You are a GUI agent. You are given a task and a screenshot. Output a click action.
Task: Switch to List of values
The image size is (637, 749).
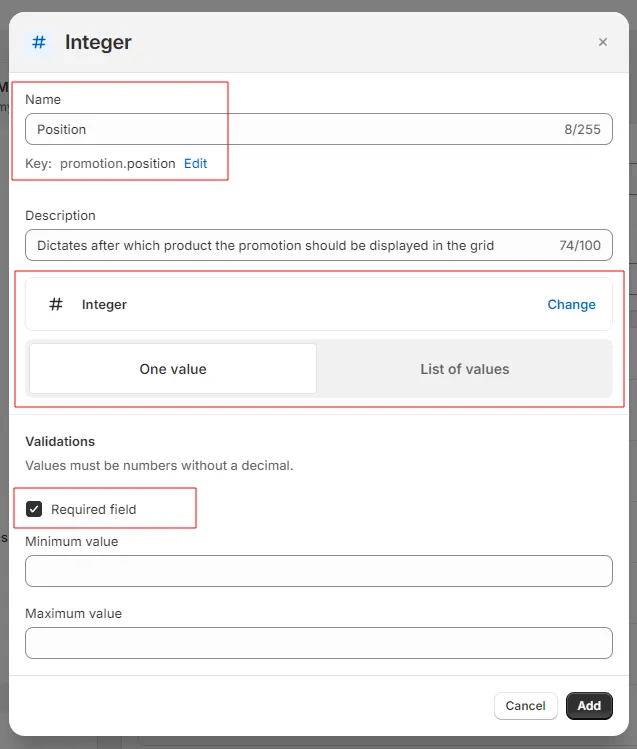click(x=465, y=369)
